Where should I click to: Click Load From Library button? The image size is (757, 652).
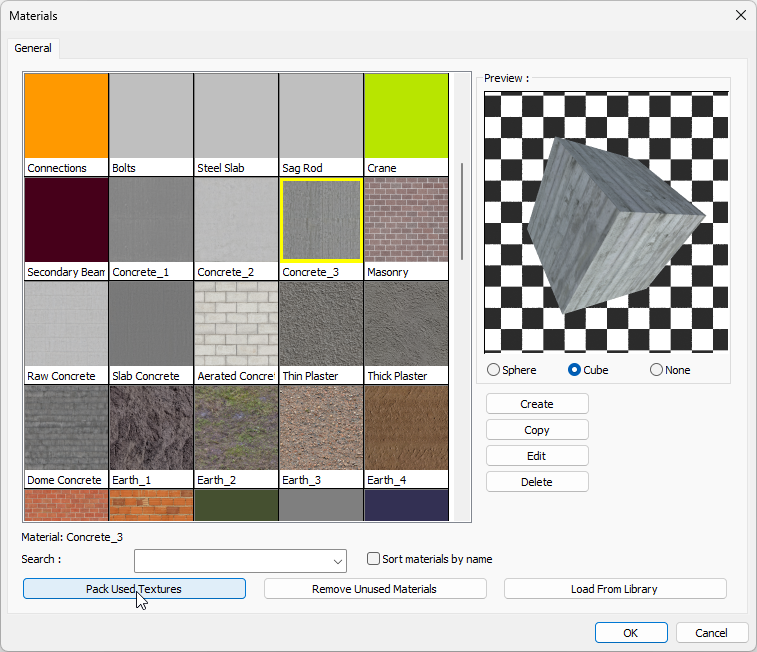(x=614, y=589)
